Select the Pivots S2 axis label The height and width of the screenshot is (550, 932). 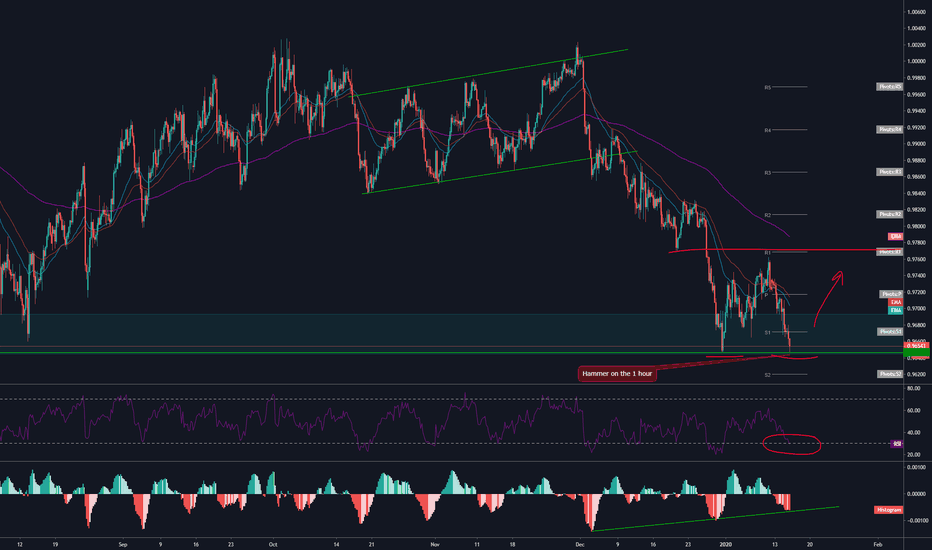(x=890, y=374)
